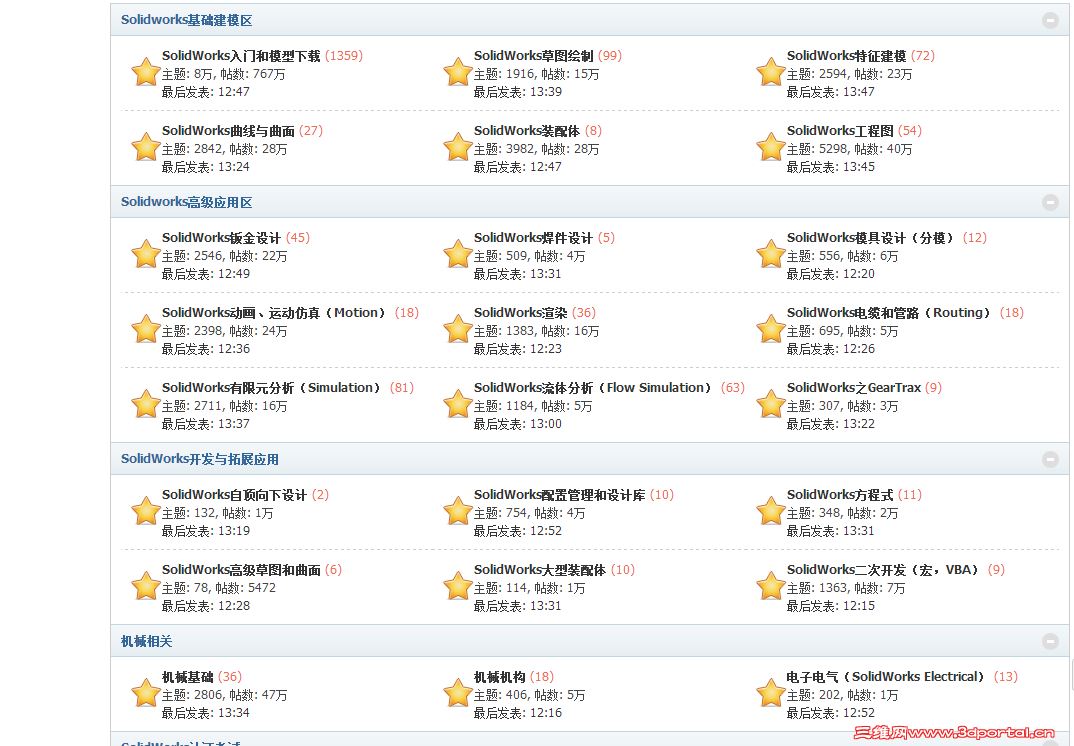The image size is (1074, 746).
Task: Collapse the SolidWorks开发与拓展应用 section
Action: [1050, 459]
